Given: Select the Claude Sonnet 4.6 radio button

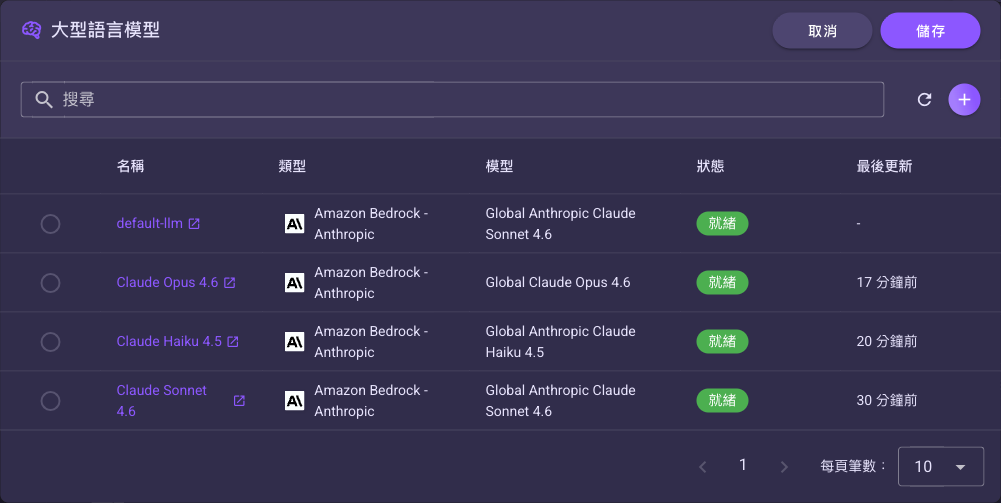Looking at the screenshot, I should (50, 401).
